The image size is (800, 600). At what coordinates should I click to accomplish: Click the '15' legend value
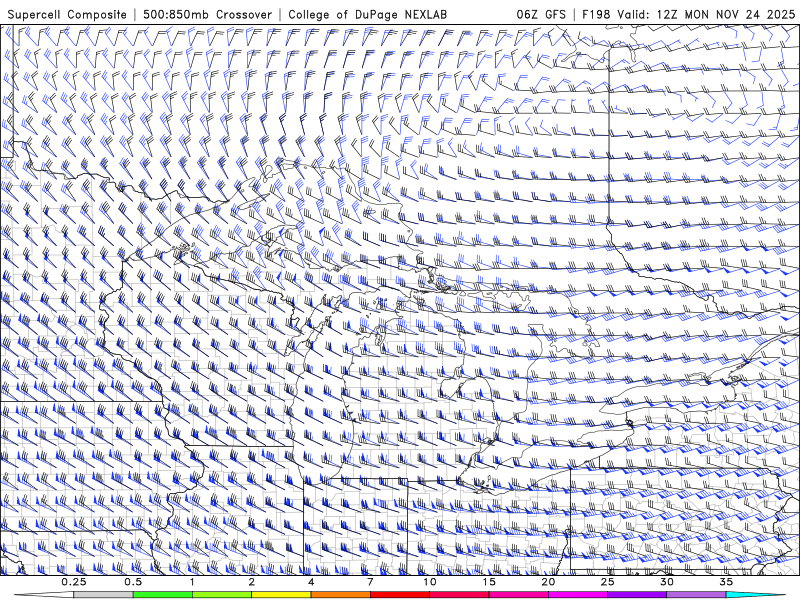pos(489,582)
